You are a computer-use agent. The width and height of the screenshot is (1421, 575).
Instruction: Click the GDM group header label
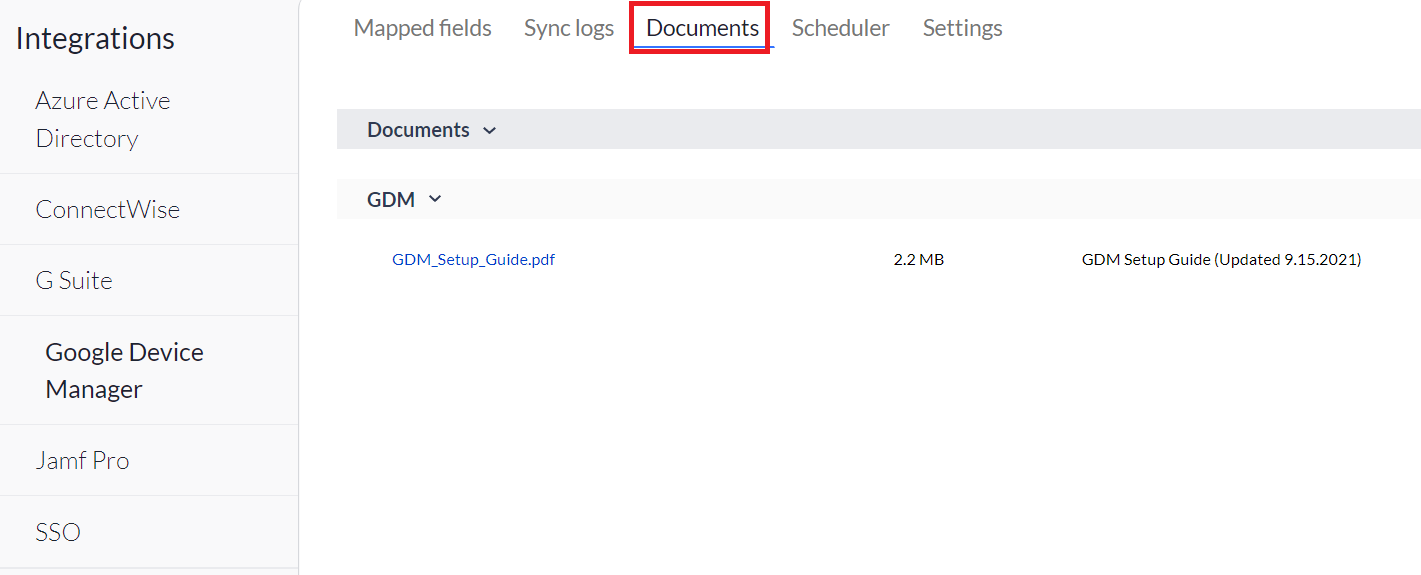[x=391, y=200]
